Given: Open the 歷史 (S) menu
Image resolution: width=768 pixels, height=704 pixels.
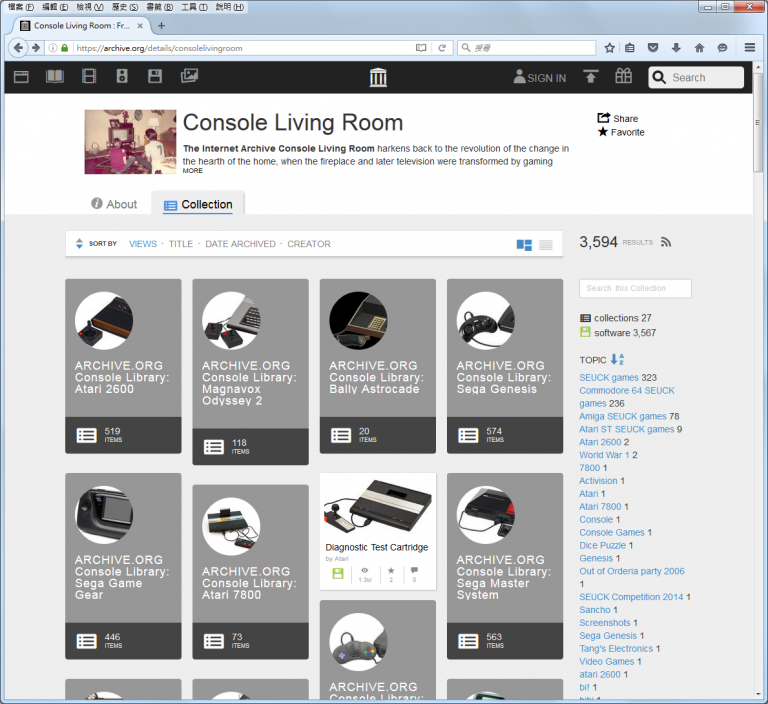Looking at the screenshot, I should [125, 7].
